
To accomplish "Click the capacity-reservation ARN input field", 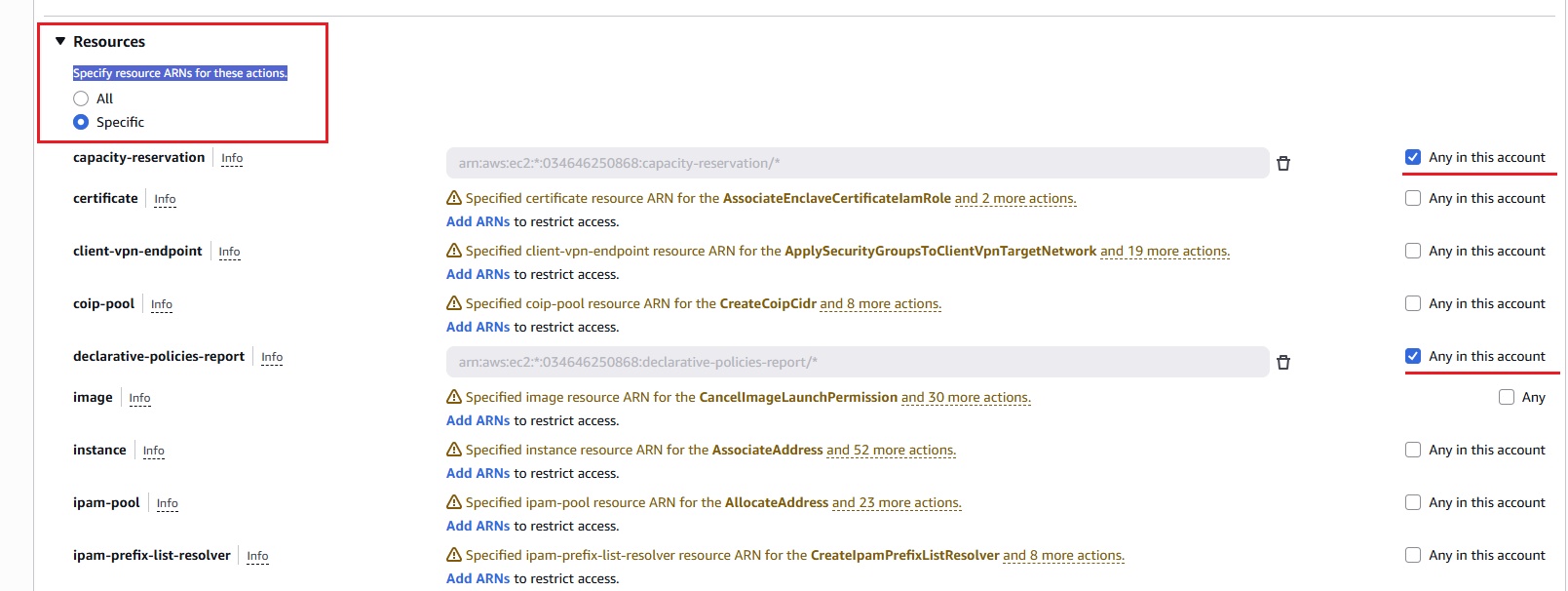I will [857, 163].
